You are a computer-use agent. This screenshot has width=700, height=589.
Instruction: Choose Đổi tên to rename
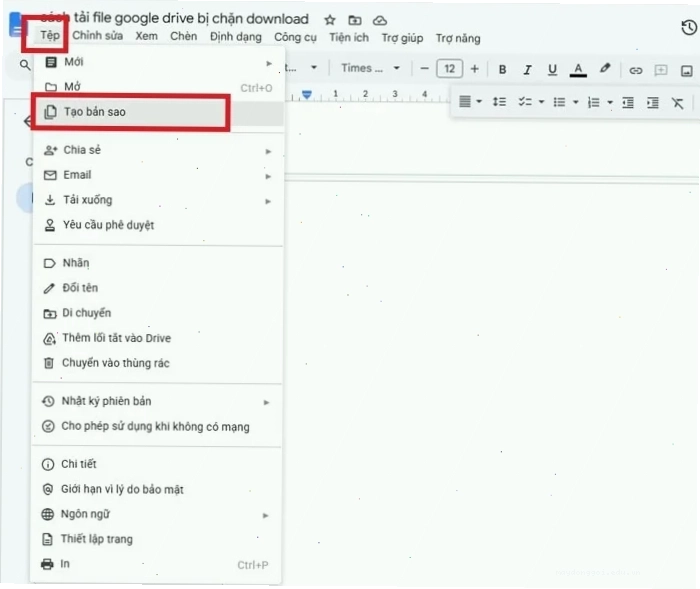pos(158,288)
